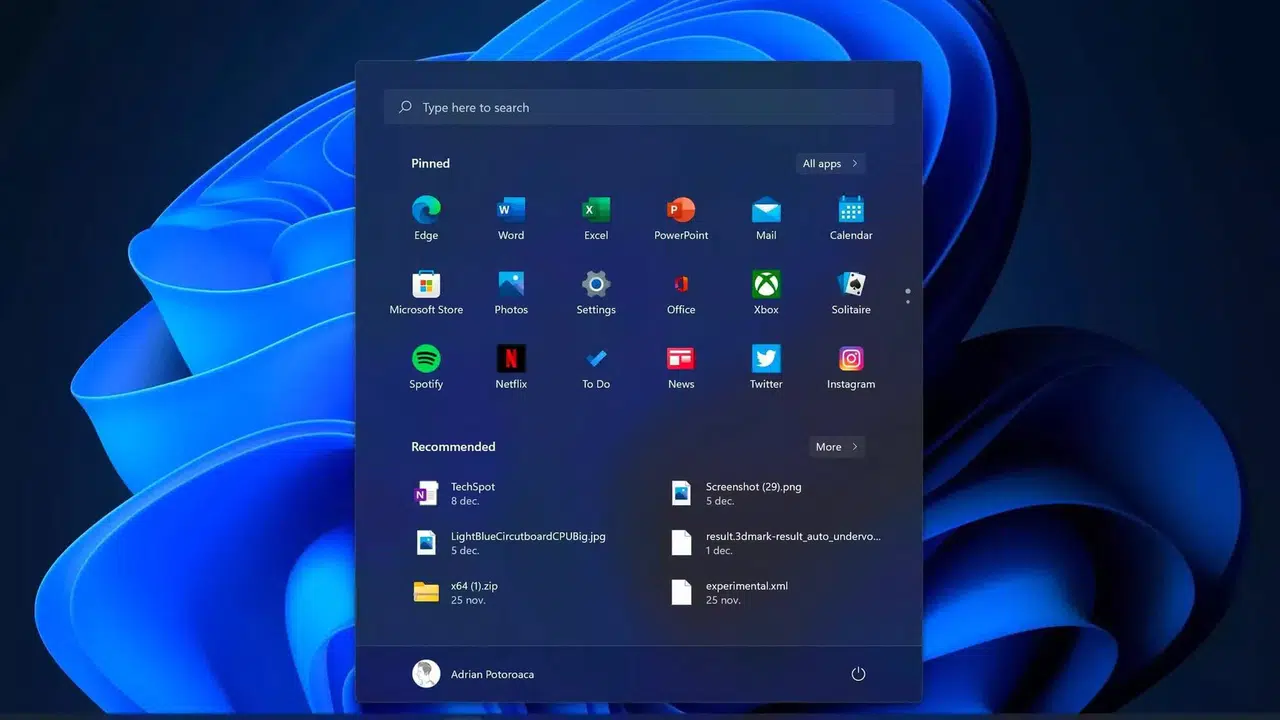Open Adrian Potoroaca's profile picture
Image resolution: width=1280 pixels, height=720 pixels.
tap(426, 674)
